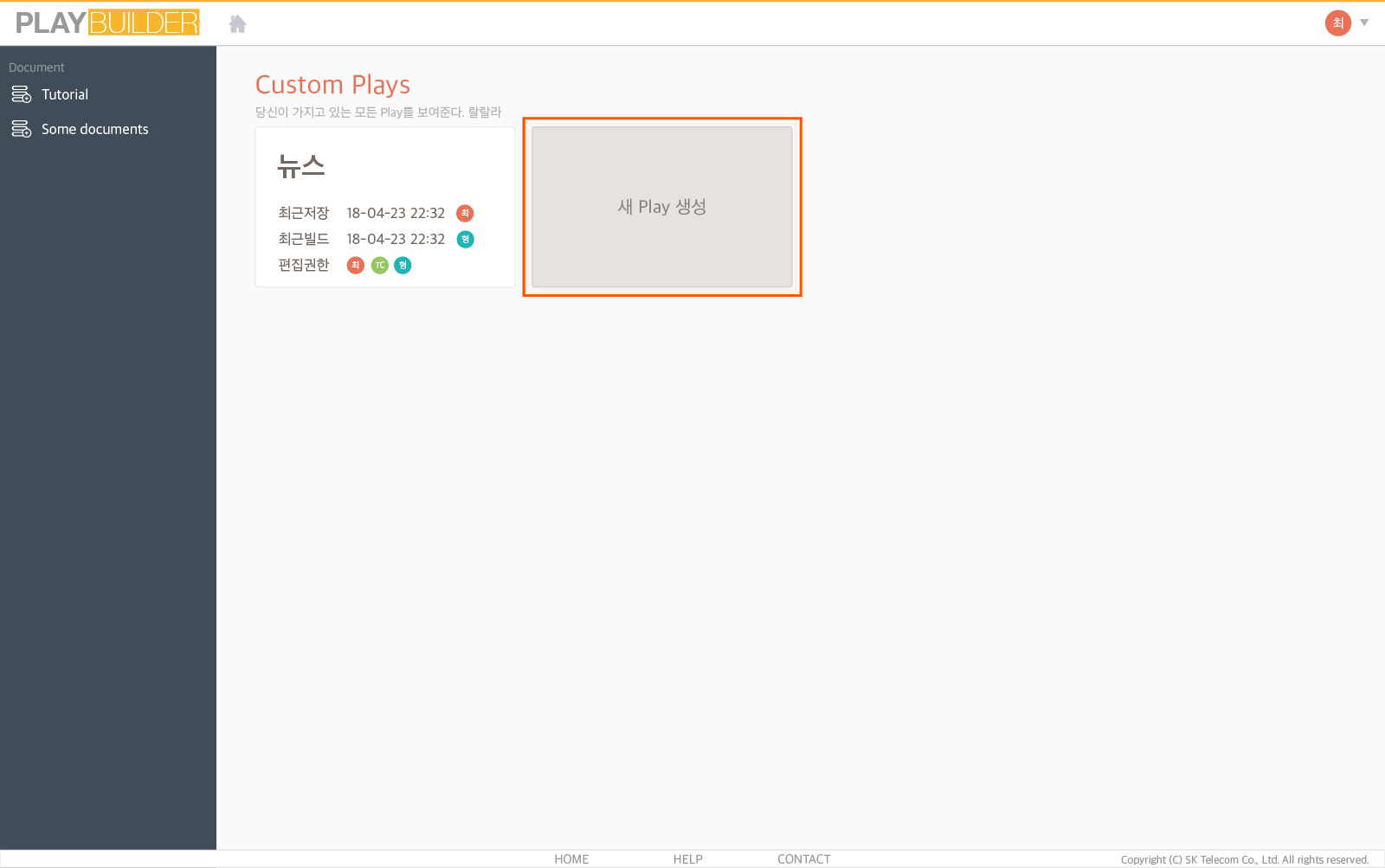The width and height of the screenshot is (1385, 868).
Task: Click the red avatar in the 최근저장 row
Action: [465, 213]
